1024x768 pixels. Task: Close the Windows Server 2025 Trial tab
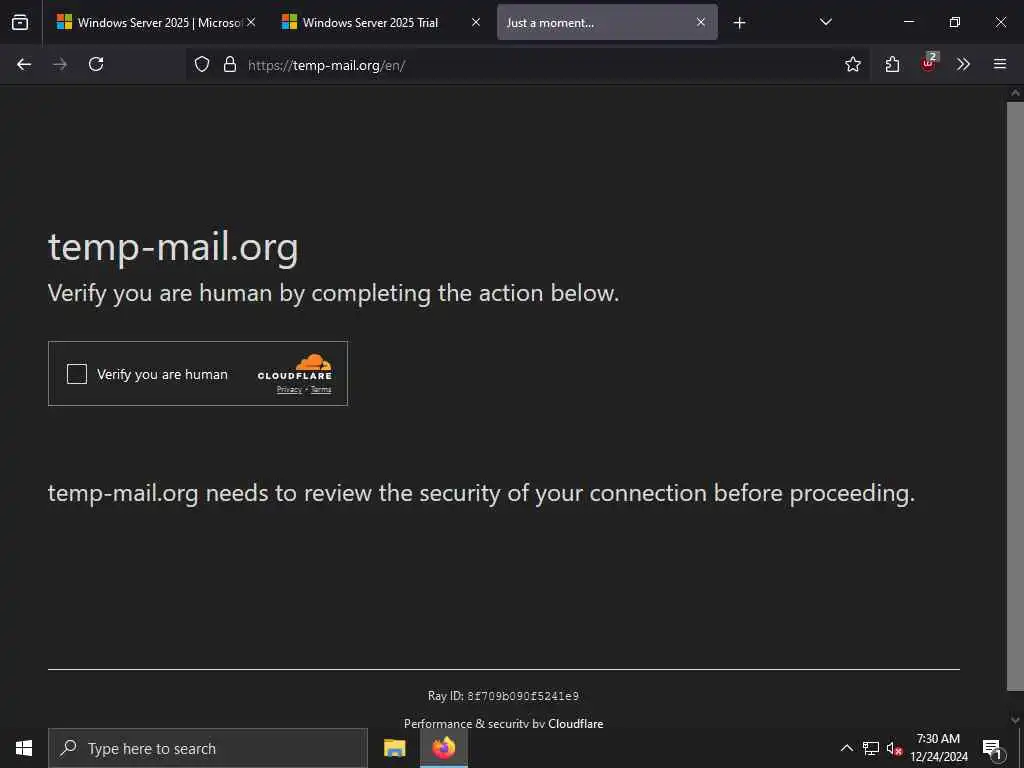pos(475,22)
